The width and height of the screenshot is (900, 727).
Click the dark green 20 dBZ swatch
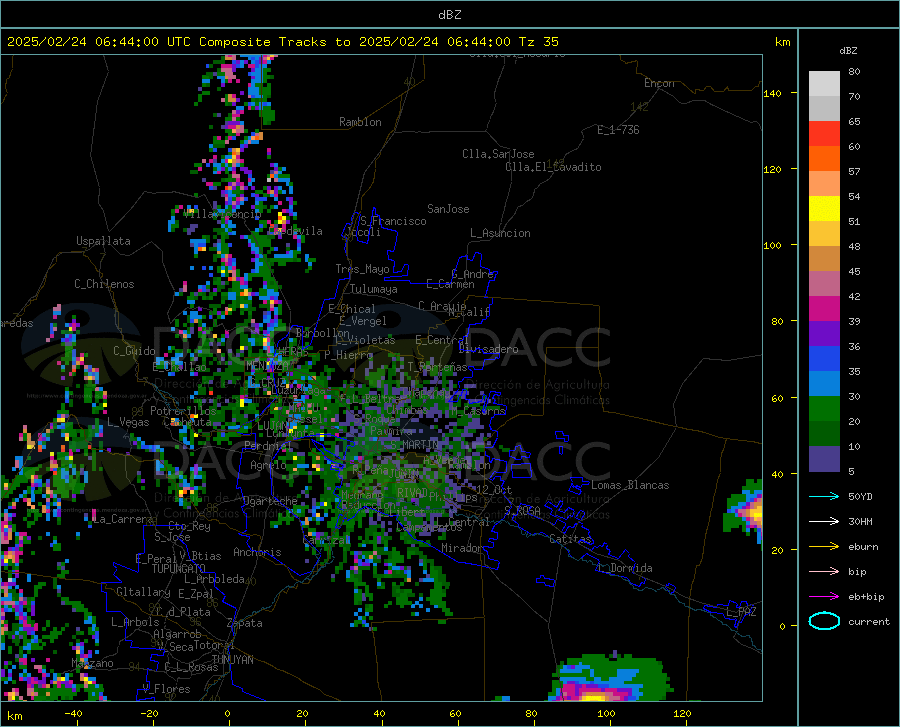pyautogui.click(x=824, y=434)
